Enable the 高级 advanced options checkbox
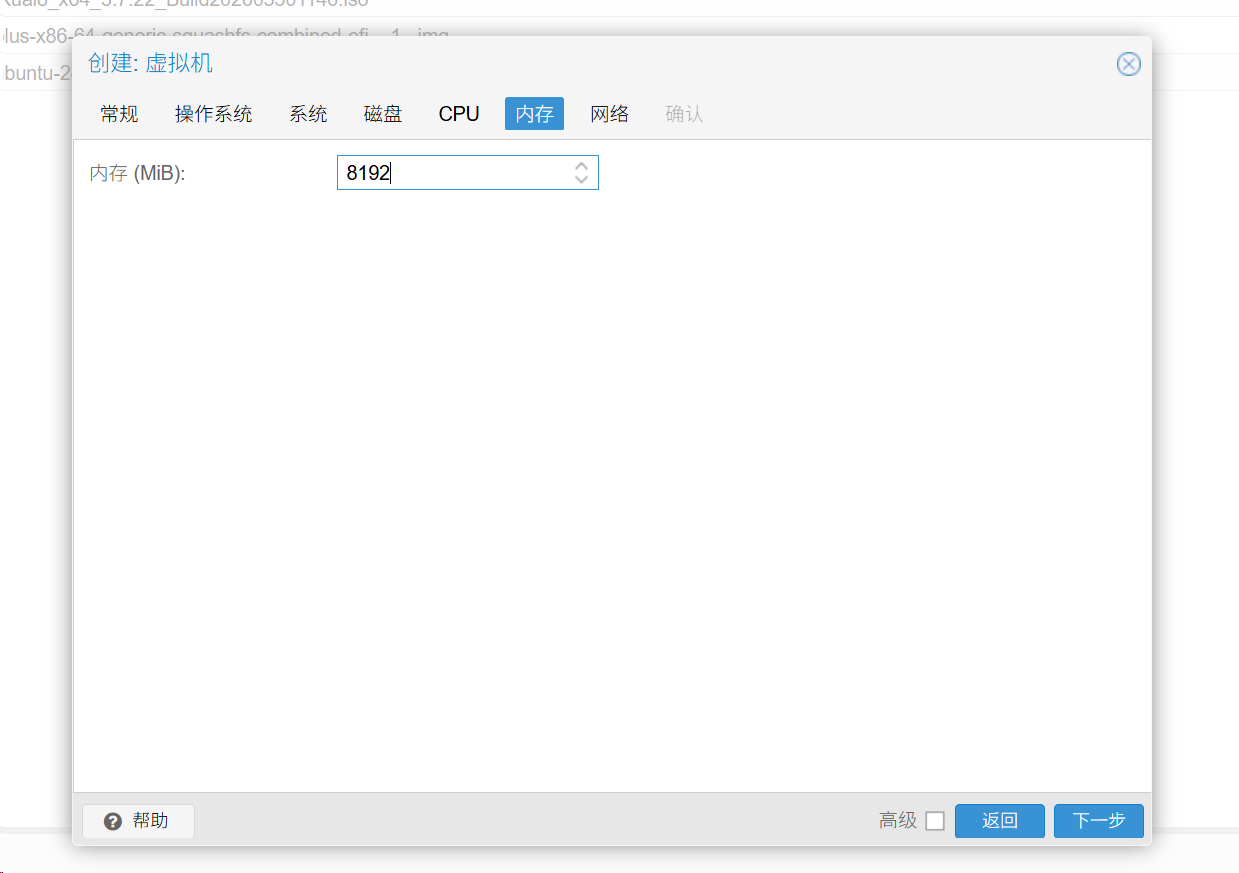1239x873 pixels. 935,821
